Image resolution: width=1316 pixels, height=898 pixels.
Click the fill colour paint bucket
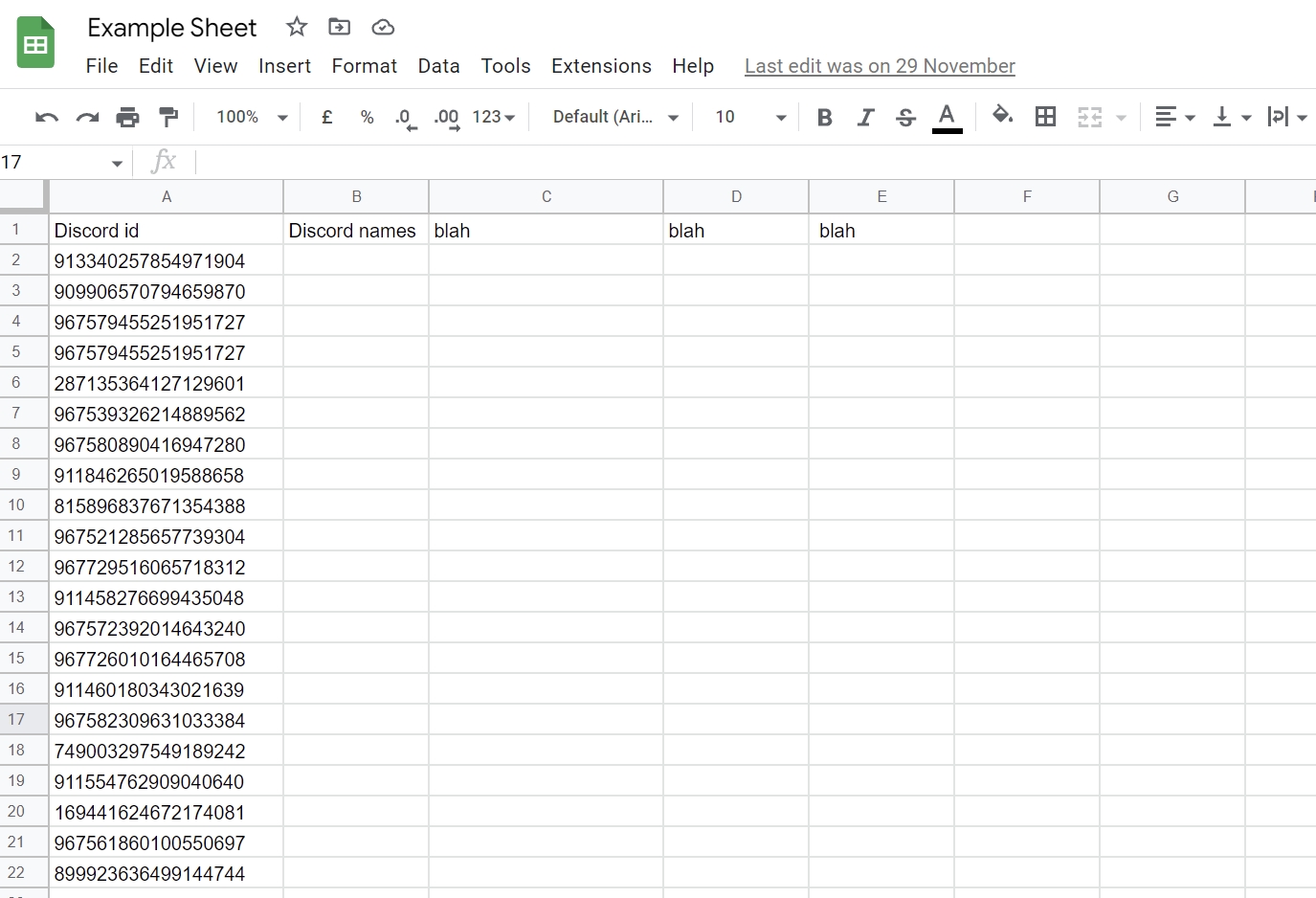coord(1002,116)
